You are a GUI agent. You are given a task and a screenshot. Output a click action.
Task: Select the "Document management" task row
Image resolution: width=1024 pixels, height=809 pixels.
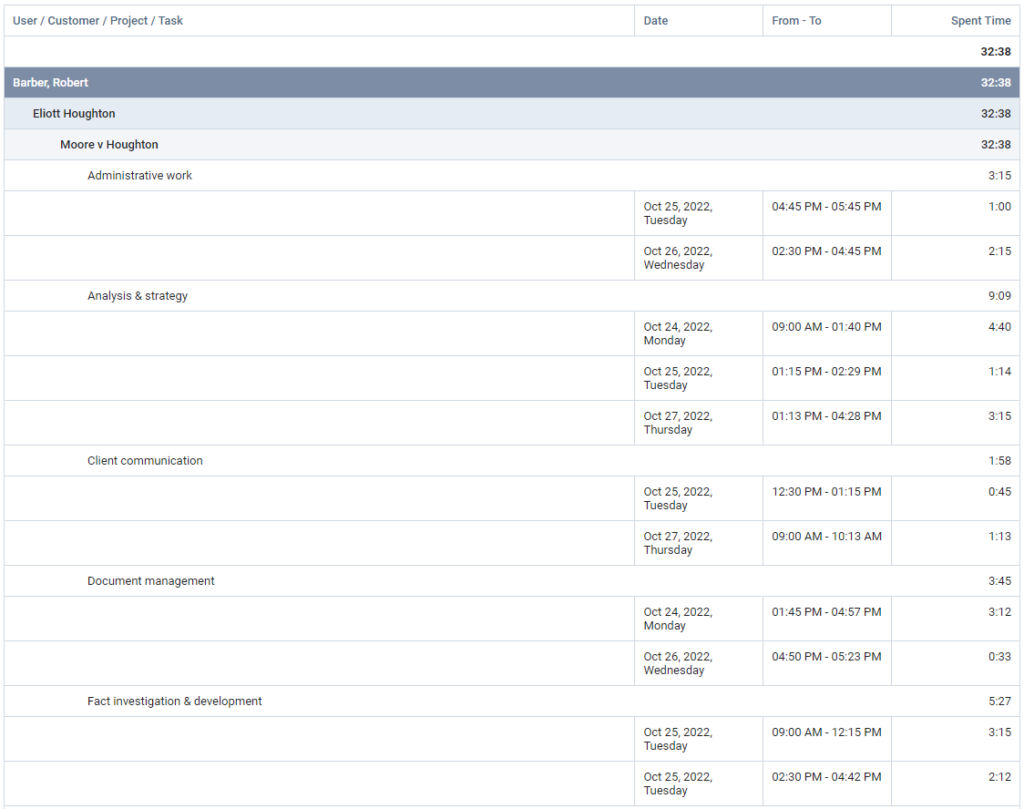(148, 580)
